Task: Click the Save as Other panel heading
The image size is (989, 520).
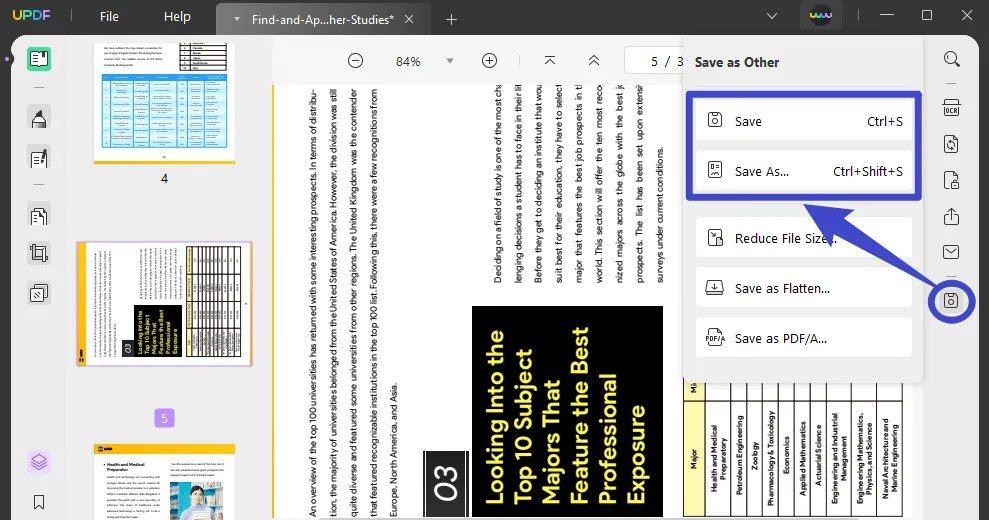Action: 737,62
